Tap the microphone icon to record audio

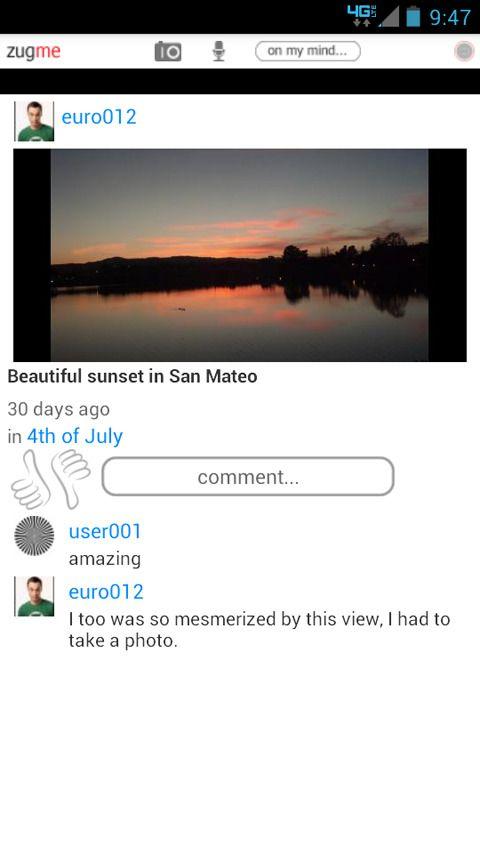pyautogui.click(x=218, y=51)
